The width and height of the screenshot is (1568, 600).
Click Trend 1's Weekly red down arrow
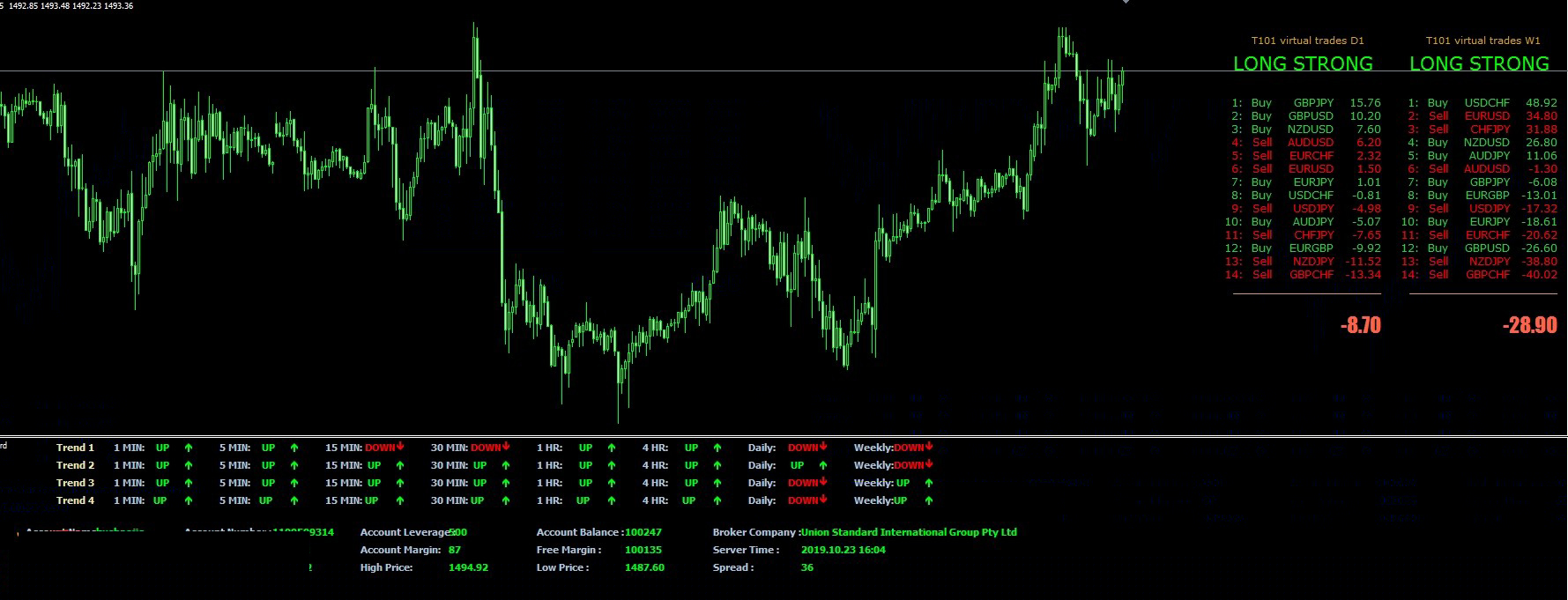coord(929,447)
